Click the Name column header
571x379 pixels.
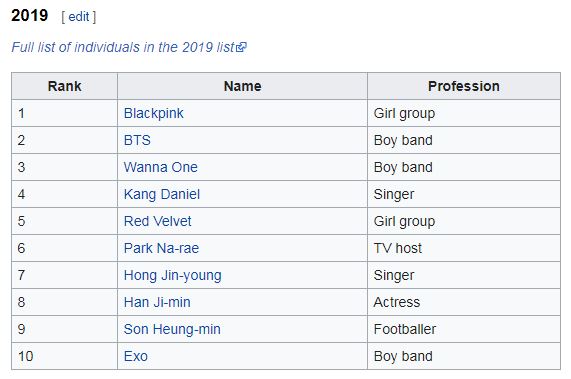click(x=243, y=86)
